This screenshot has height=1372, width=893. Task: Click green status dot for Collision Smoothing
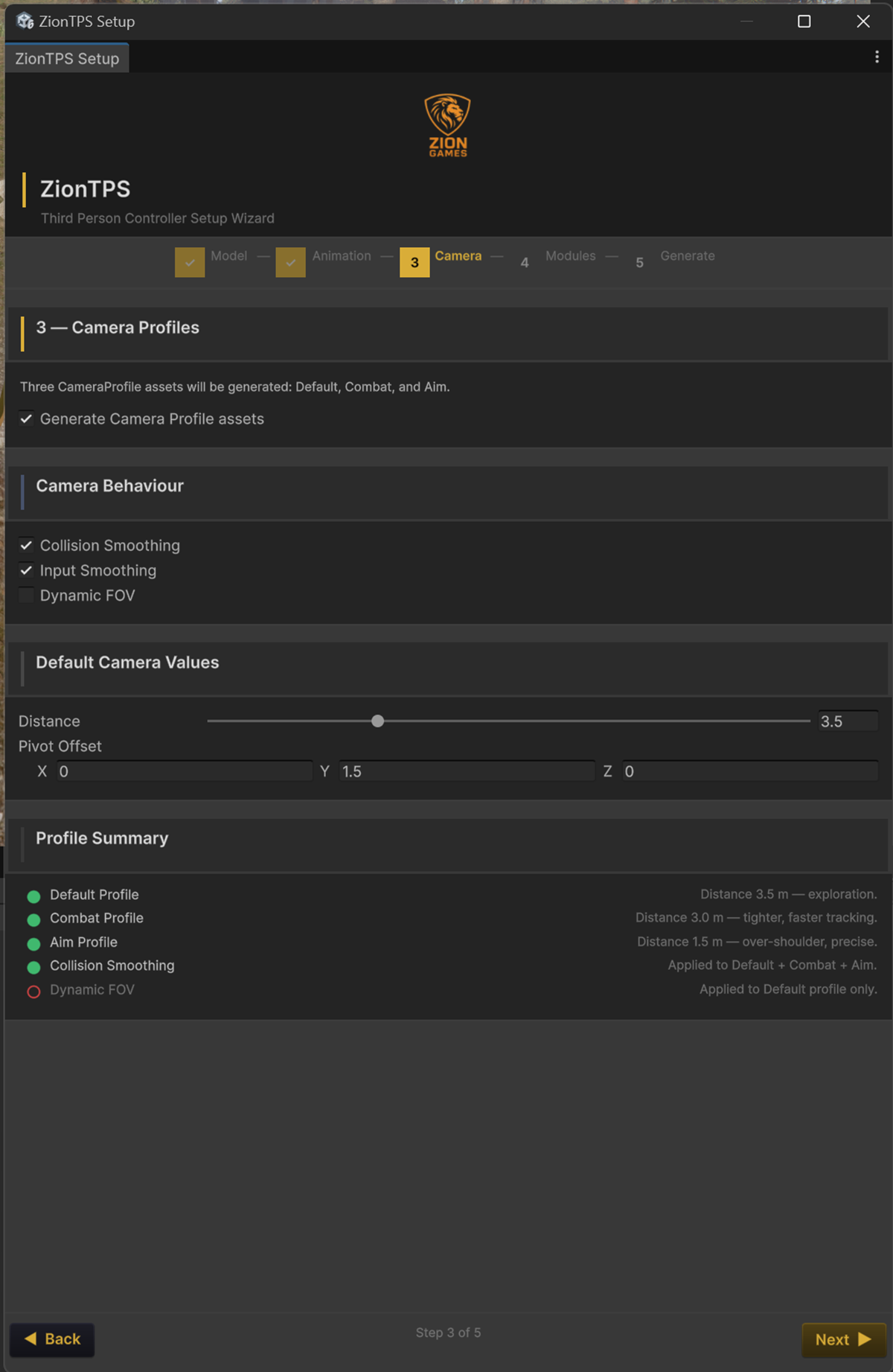[33, 967]
